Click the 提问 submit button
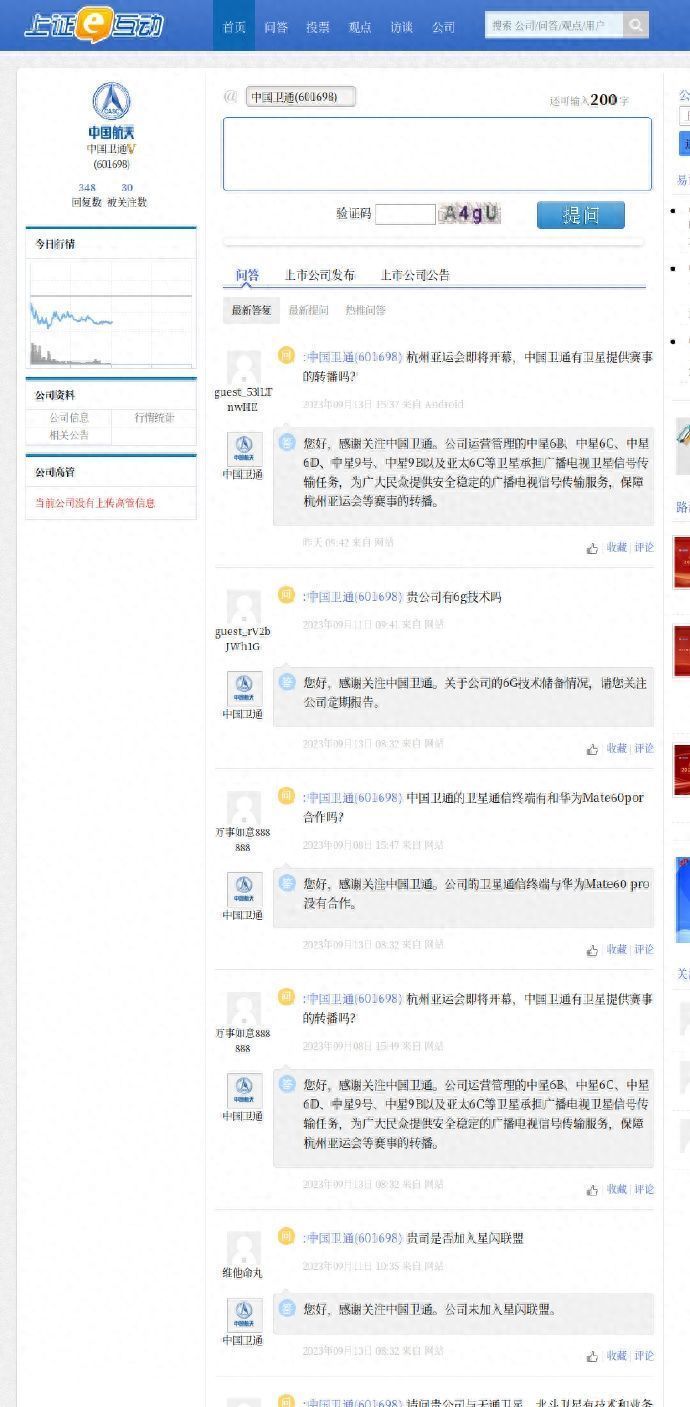This screenshot has height=1407, width=690. pyautogui.click(x=581, y=215)
